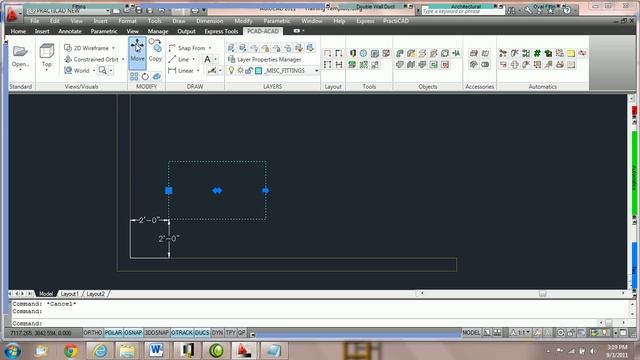640x360 pixels.
Task: Expand the 2D Wireframe visual style dropdown
Action: pos(113,48)
